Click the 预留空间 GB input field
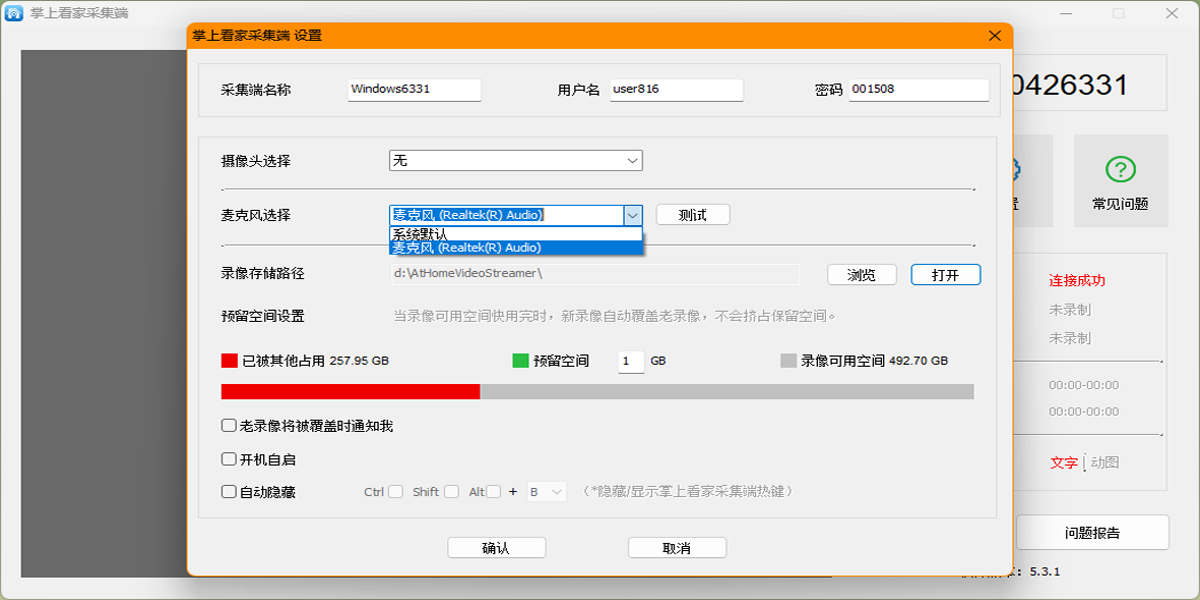The image size is (1200, 600). pos(630,362)
